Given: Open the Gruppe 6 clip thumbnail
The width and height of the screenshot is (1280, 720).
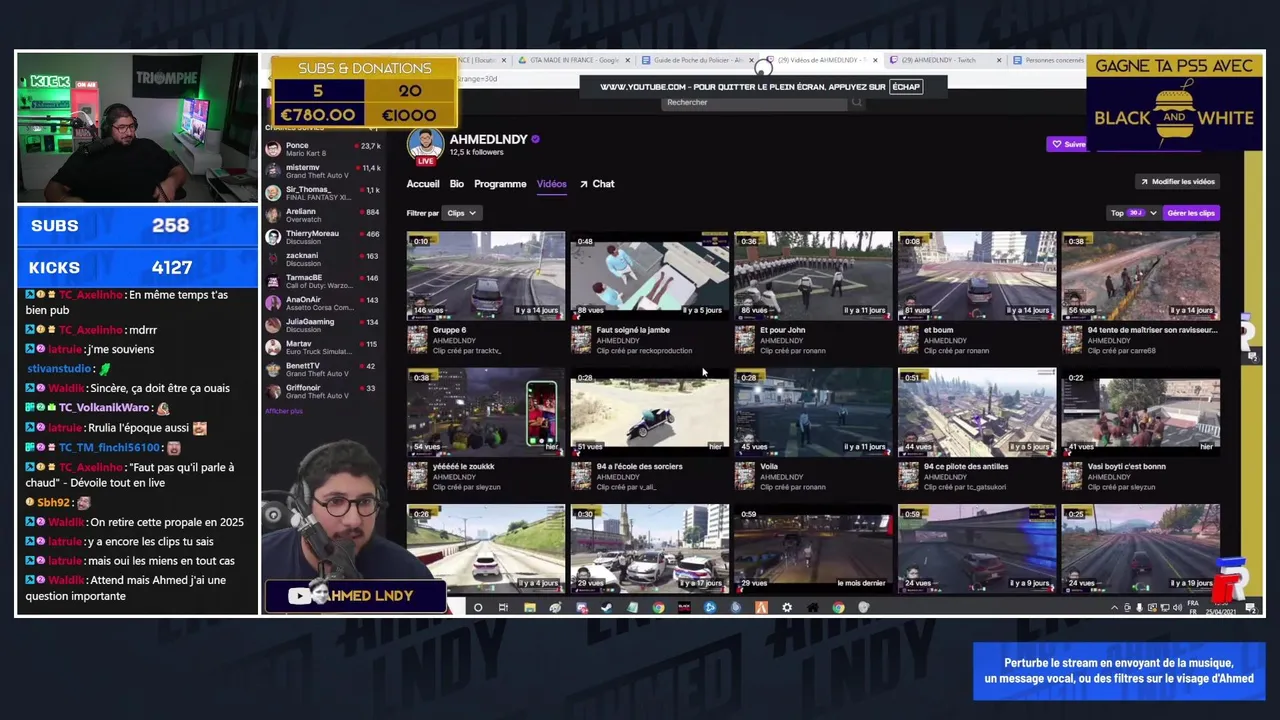Looking at the screenshot, I should [x=485, y=276].
